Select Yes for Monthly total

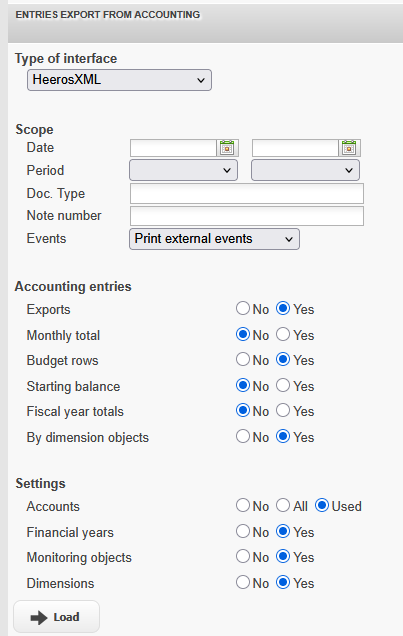283,334
